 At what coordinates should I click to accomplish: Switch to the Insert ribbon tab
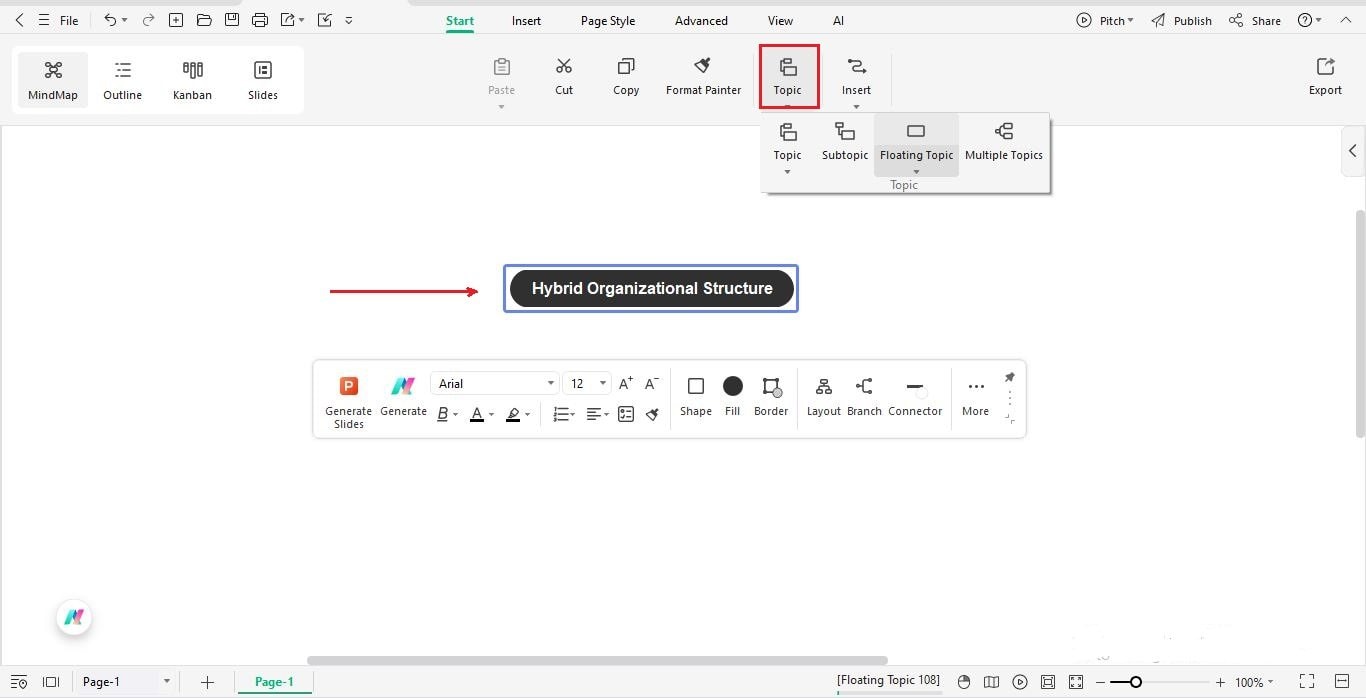[x=526, y=20]
